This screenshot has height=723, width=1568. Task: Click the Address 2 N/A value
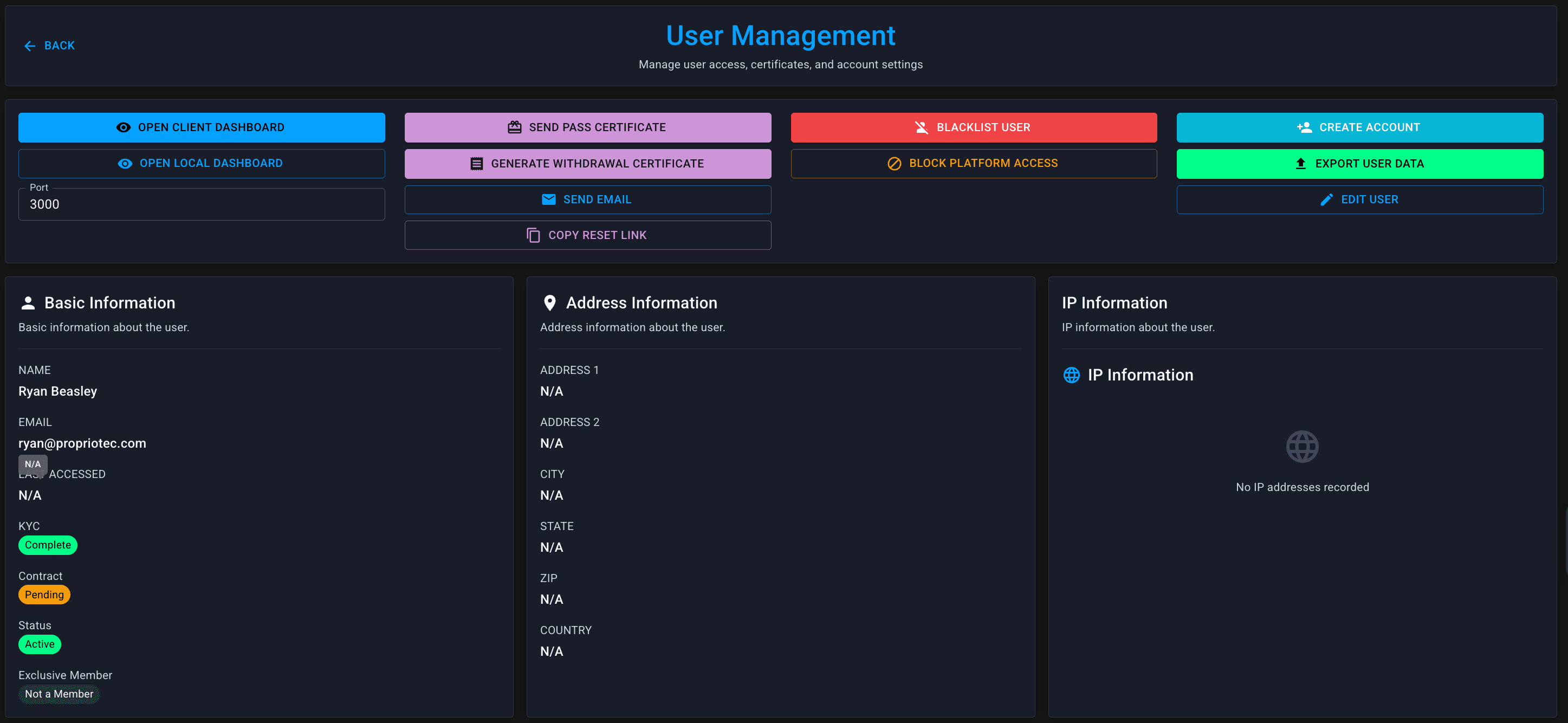(x=552, y=443)
